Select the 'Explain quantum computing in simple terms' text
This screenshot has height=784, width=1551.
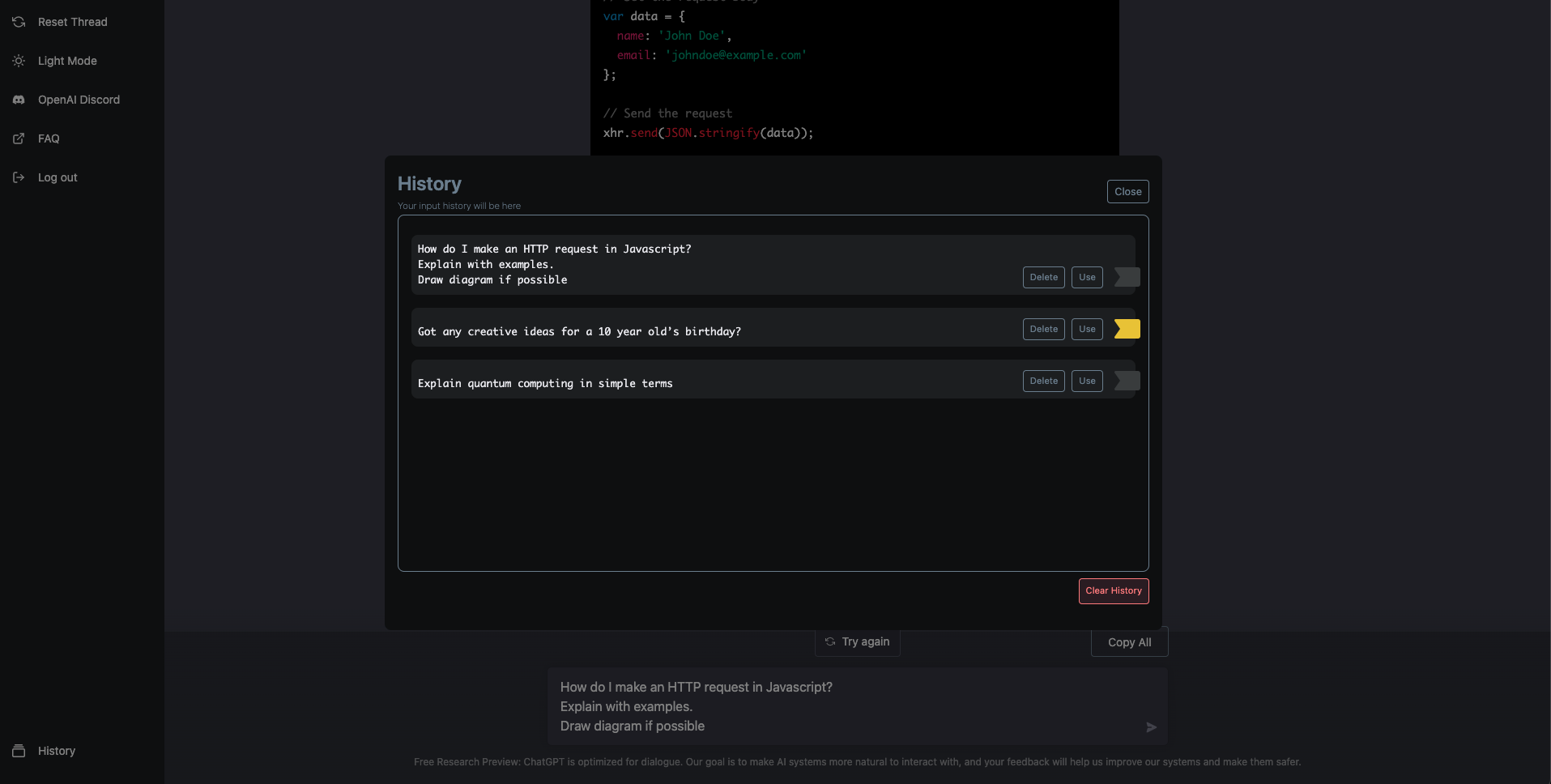545,383
